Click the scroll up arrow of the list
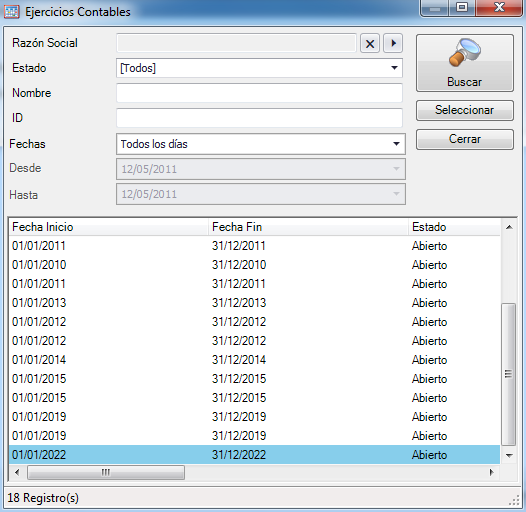 (x=509, y=227)
